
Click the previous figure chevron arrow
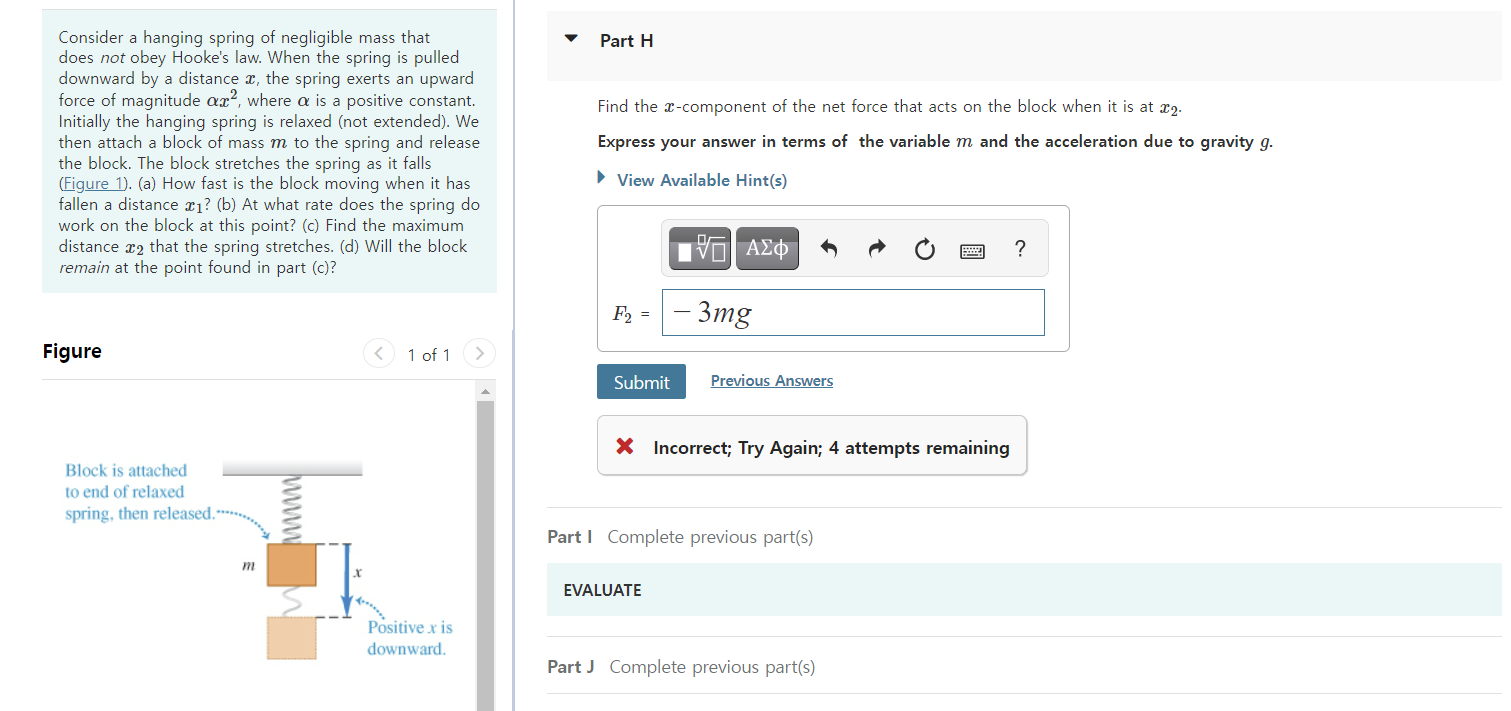378,353
